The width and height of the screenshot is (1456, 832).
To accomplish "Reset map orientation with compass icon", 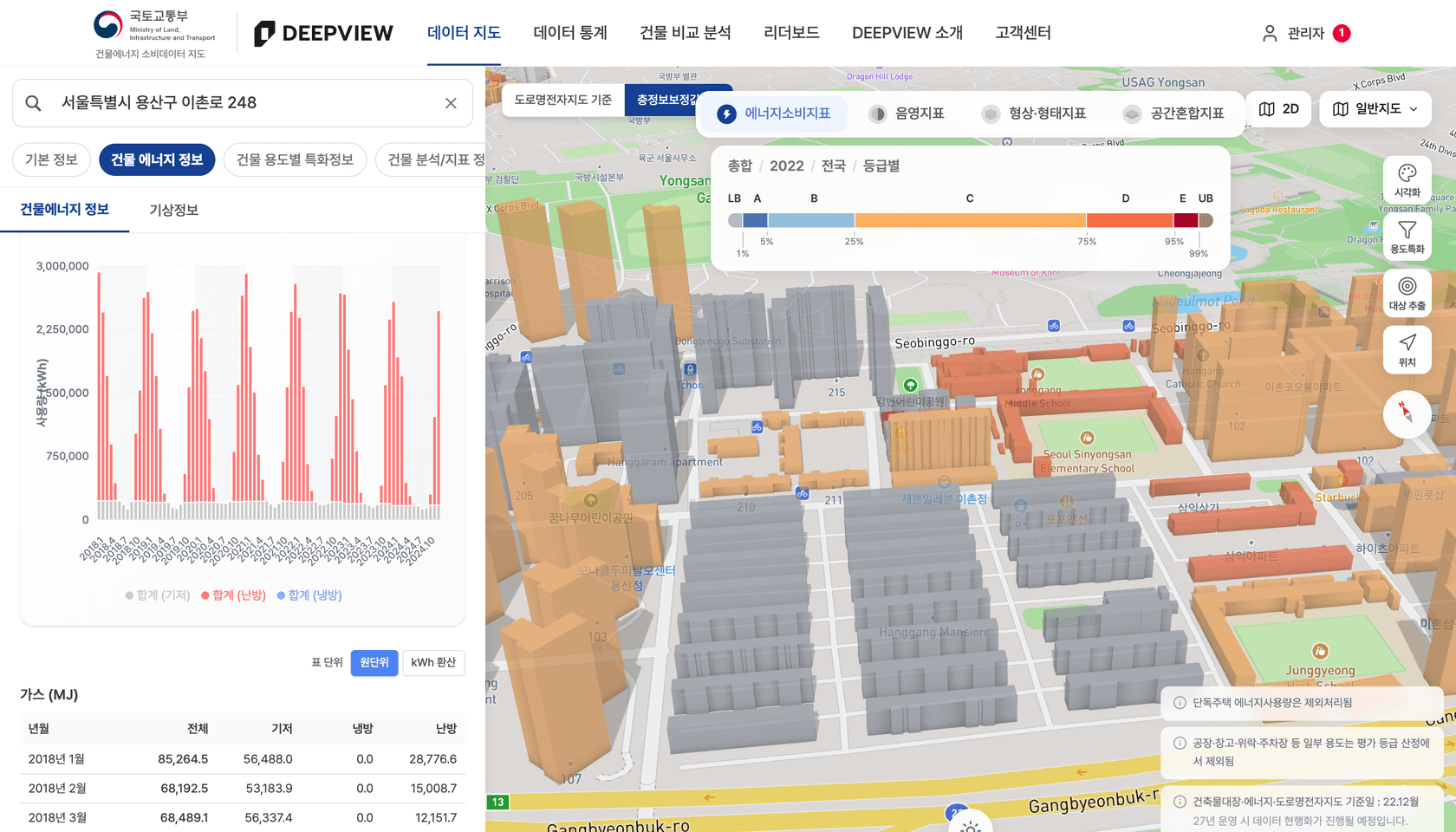I will 1407,413.
